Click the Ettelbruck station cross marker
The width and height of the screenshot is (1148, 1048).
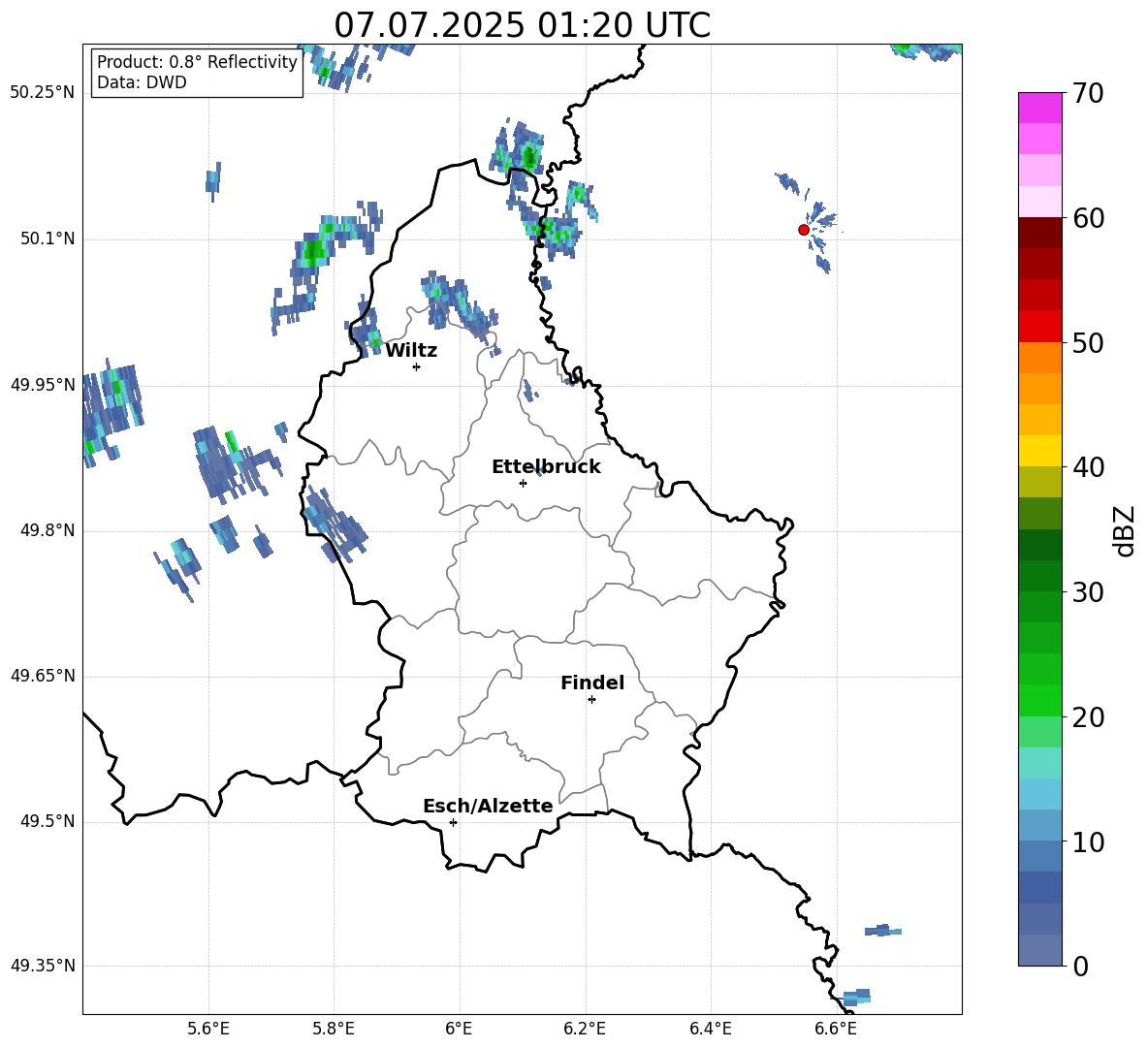[523, 483]
